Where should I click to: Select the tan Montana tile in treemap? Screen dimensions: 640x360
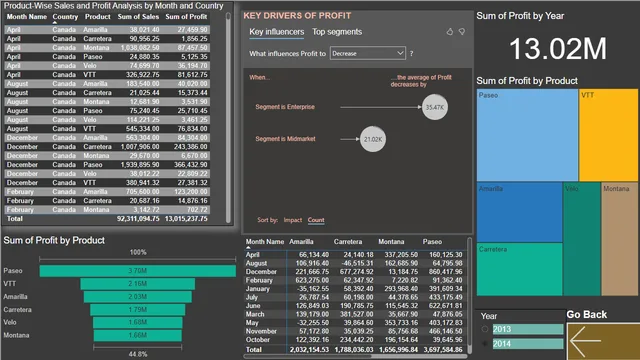point(619,239)
